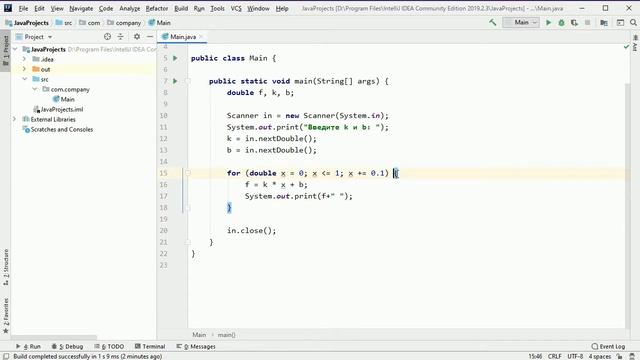Open the Tools menu
This screenshot has height=360, width=640.
(x=217, y=8)
